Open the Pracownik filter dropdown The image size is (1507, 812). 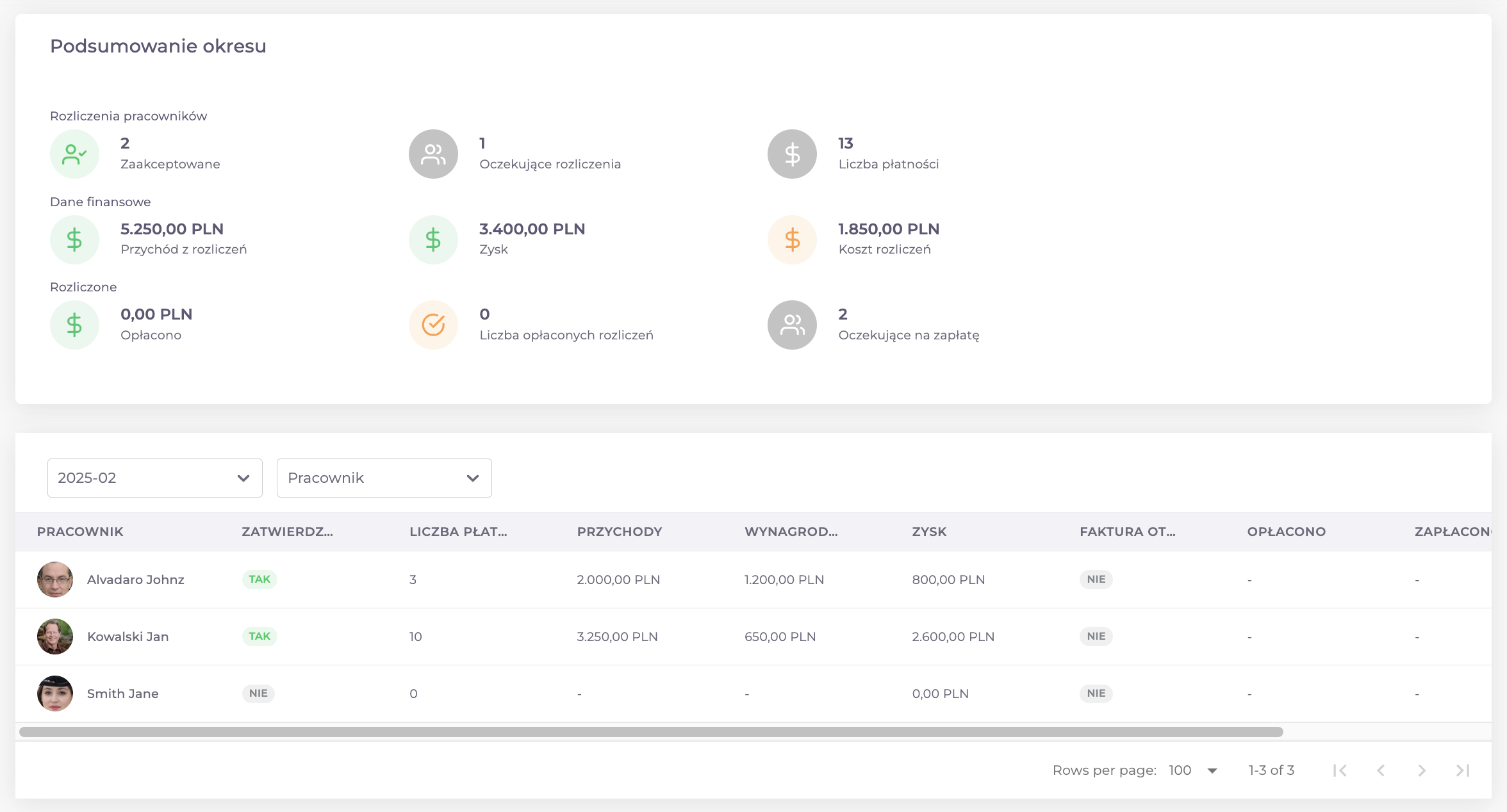(384, 478)
